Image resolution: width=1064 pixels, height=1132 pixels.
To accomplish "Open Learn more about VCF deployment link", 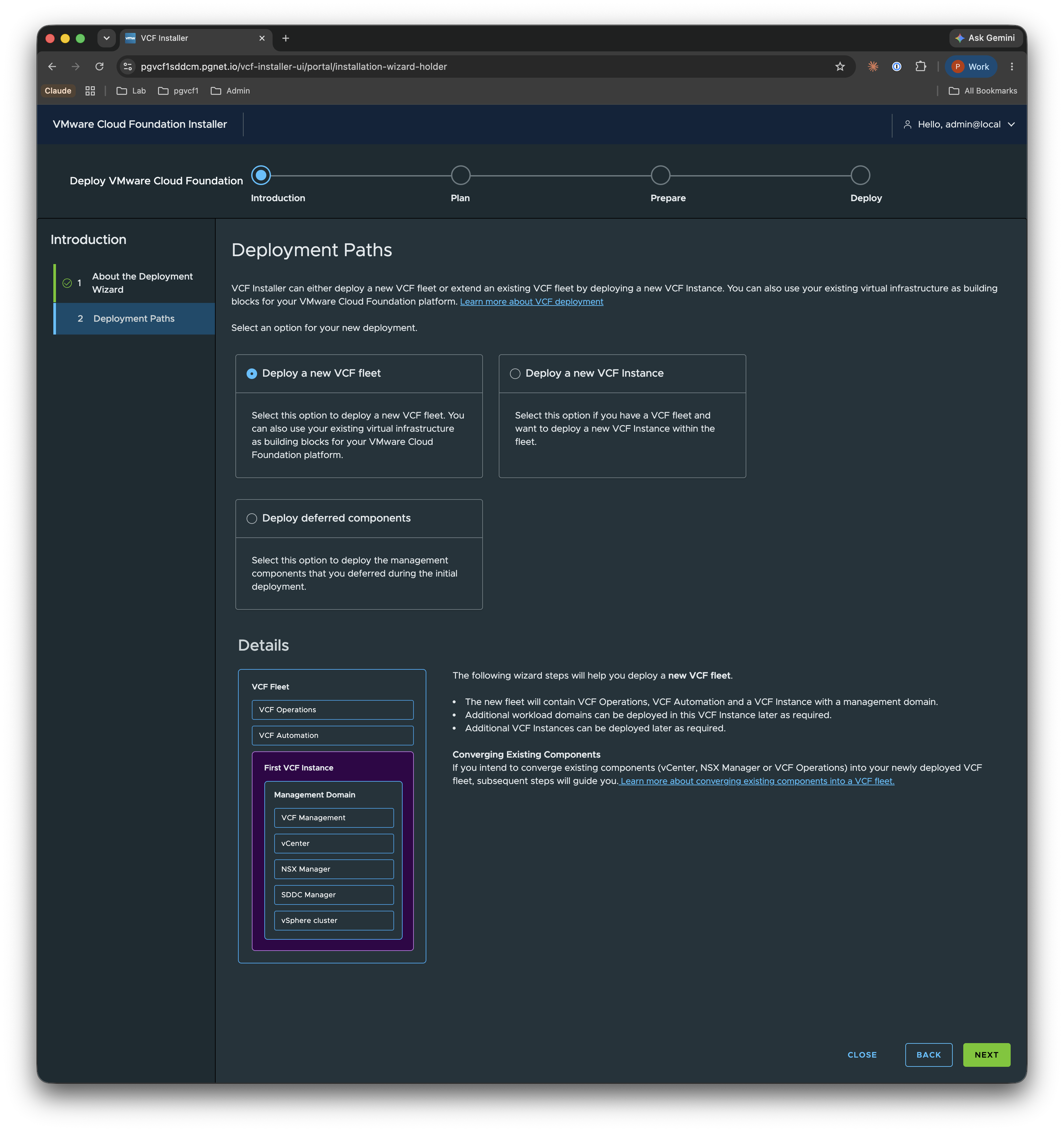I will pyautogui.click(x=531, y=302).
